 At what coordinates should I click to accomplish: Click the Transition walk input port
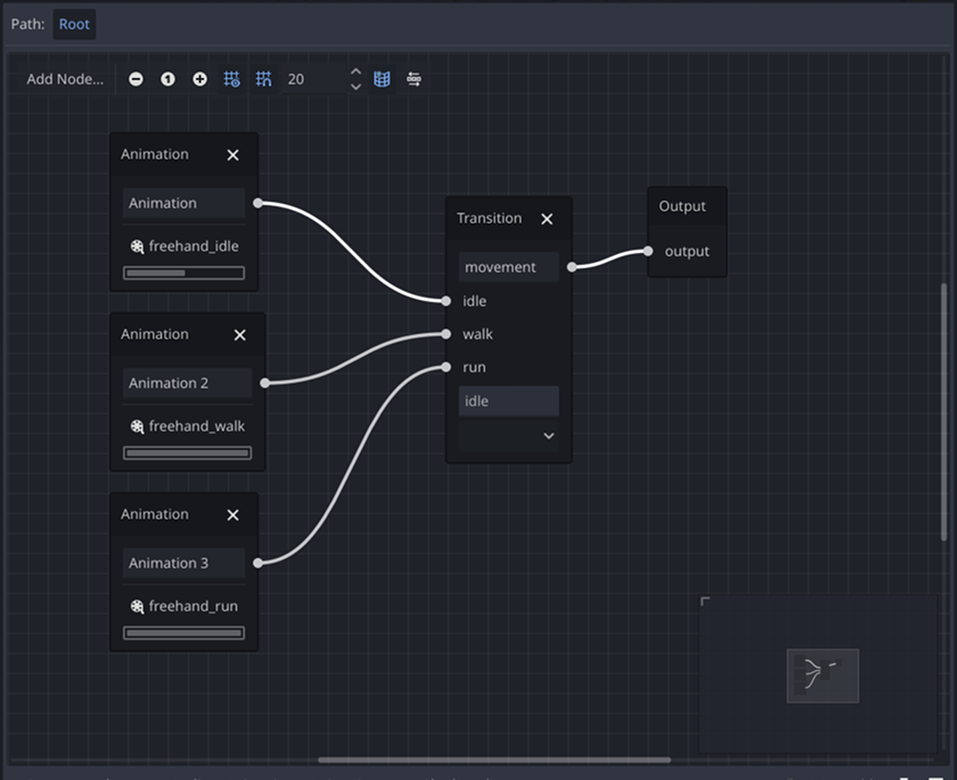pyautogui.click(x=446, y=334)
